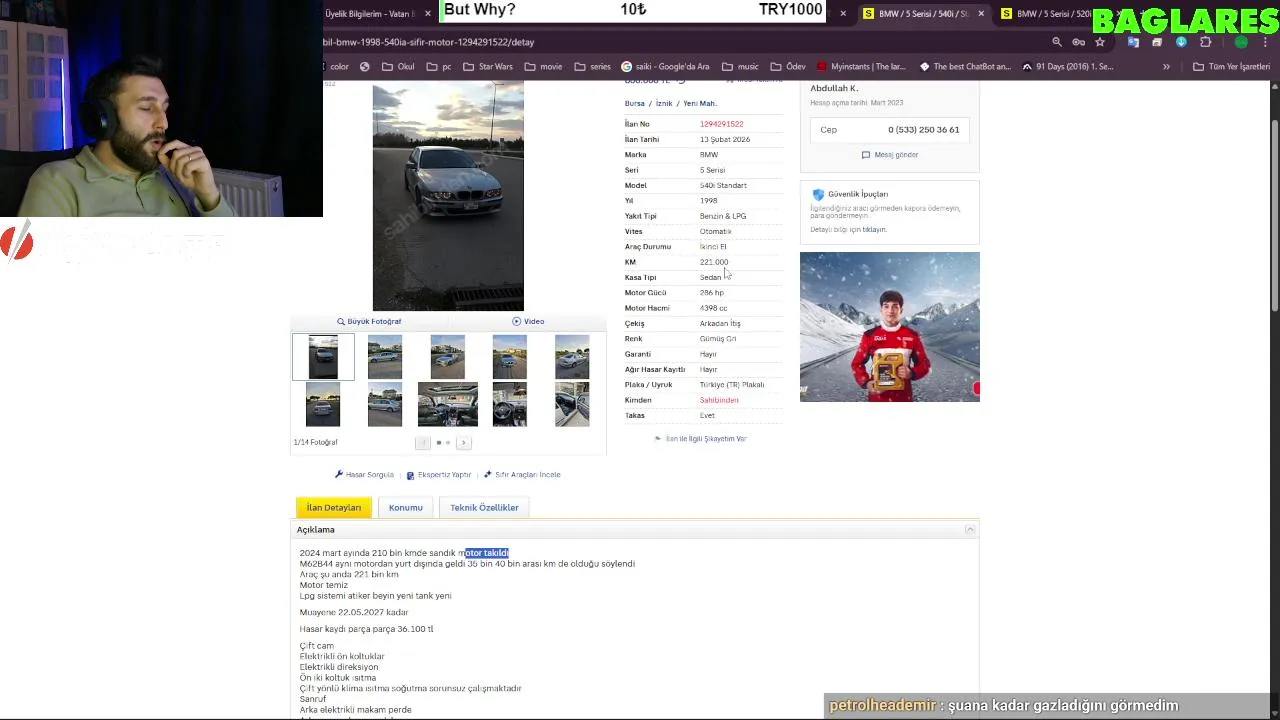Click the green profile avatar in toolbar
Image resolution: width=1280 pixels, height=720 pixels.
coord(1241,42)
